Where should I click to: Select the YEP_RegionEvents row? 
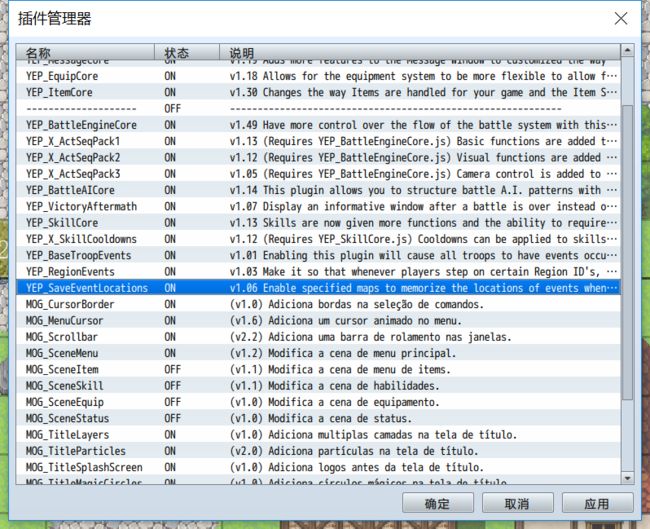pyautogui.click(x=318, y=272)
